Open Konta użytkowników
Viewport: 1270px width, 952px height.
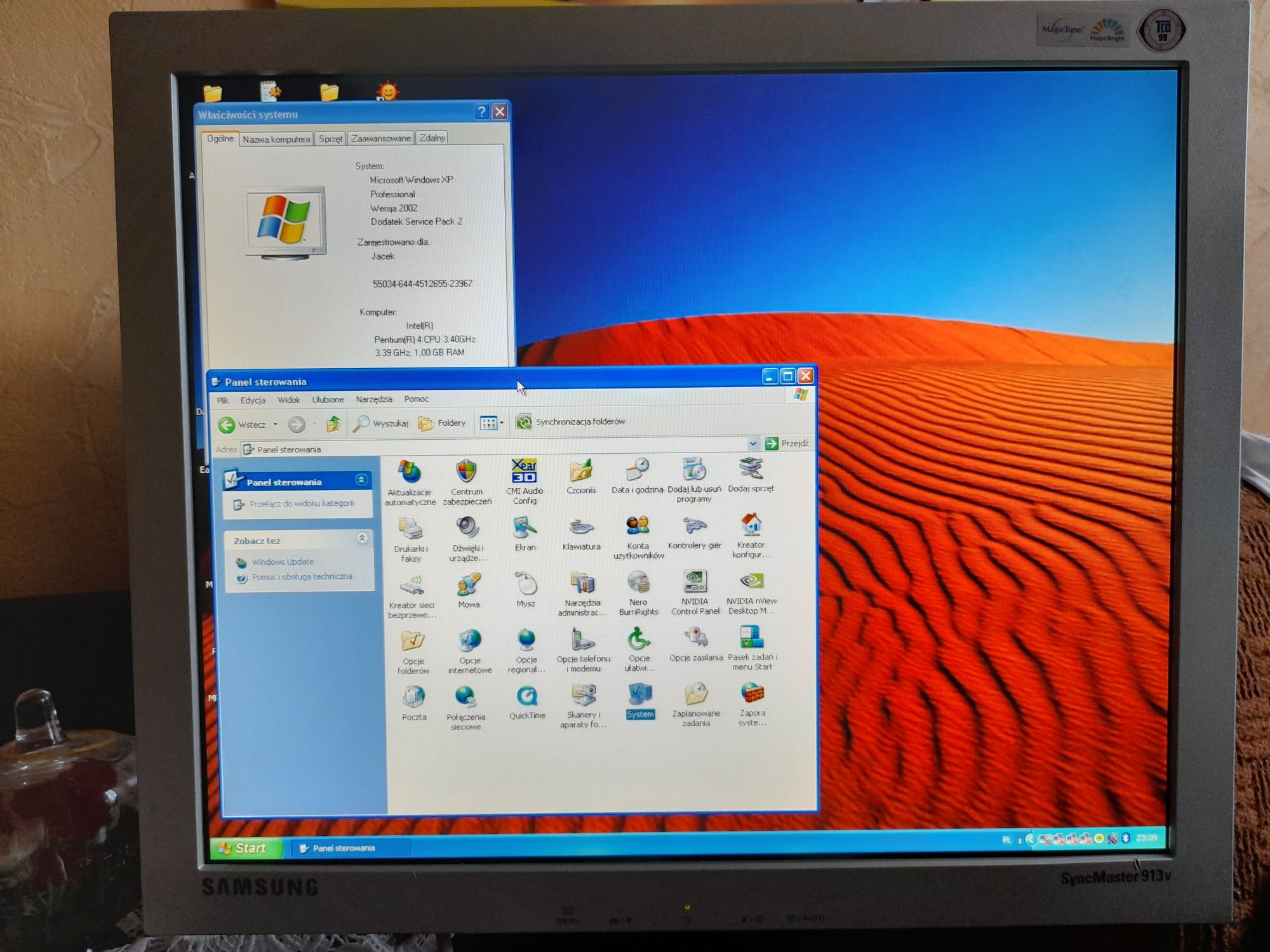pos(638,538)
